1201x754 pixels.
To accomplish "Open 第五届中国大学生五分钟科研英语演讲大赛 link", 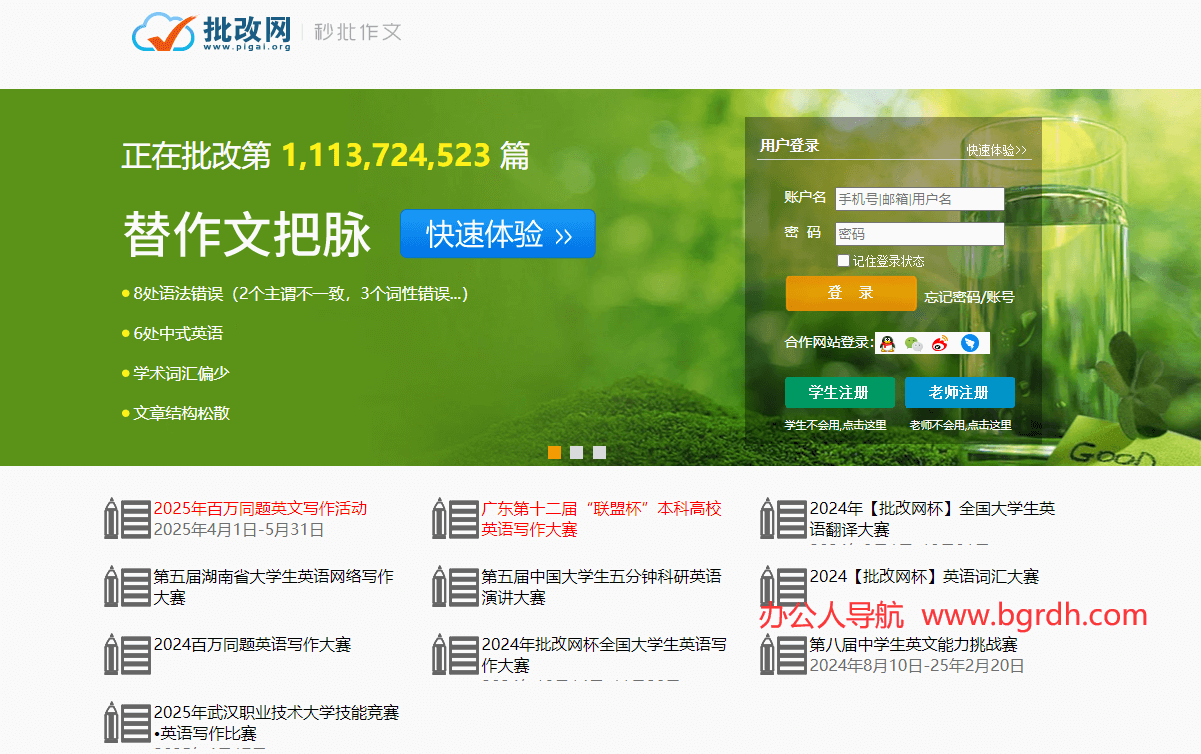I will [601, 587].
